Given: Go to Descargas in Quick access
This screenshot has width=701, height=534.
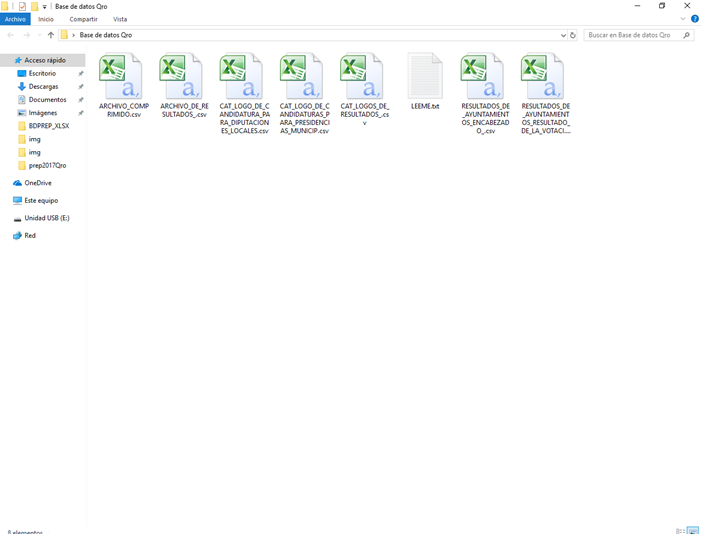Looking at the screenshot, I should coord(43,87).
